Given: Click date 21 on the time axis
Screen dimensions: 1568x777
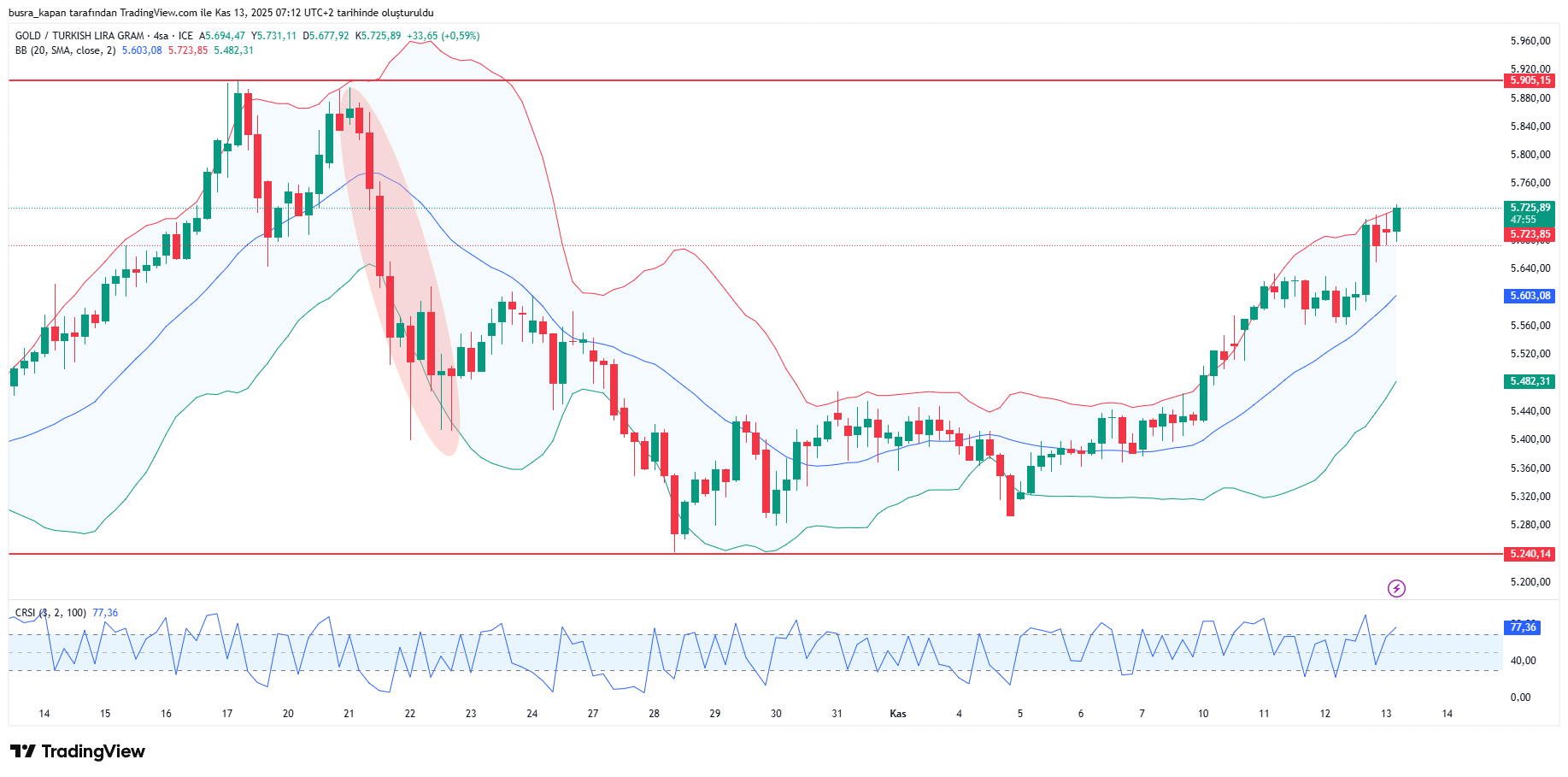Looking at the screenshot, I should click(349, 714).
